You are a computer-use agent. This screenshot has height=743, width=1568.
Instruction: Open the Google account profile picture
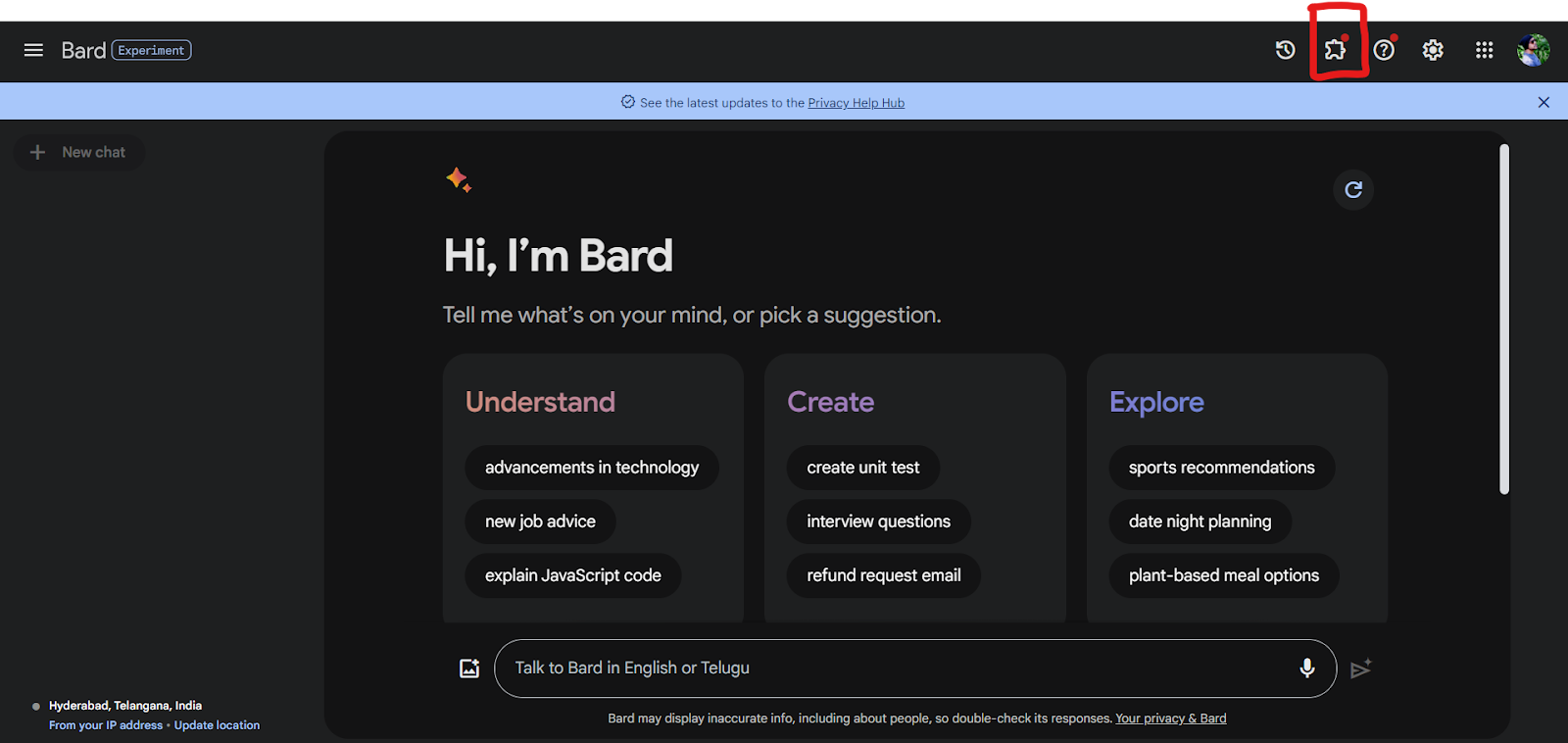(x=1533, y=50)
